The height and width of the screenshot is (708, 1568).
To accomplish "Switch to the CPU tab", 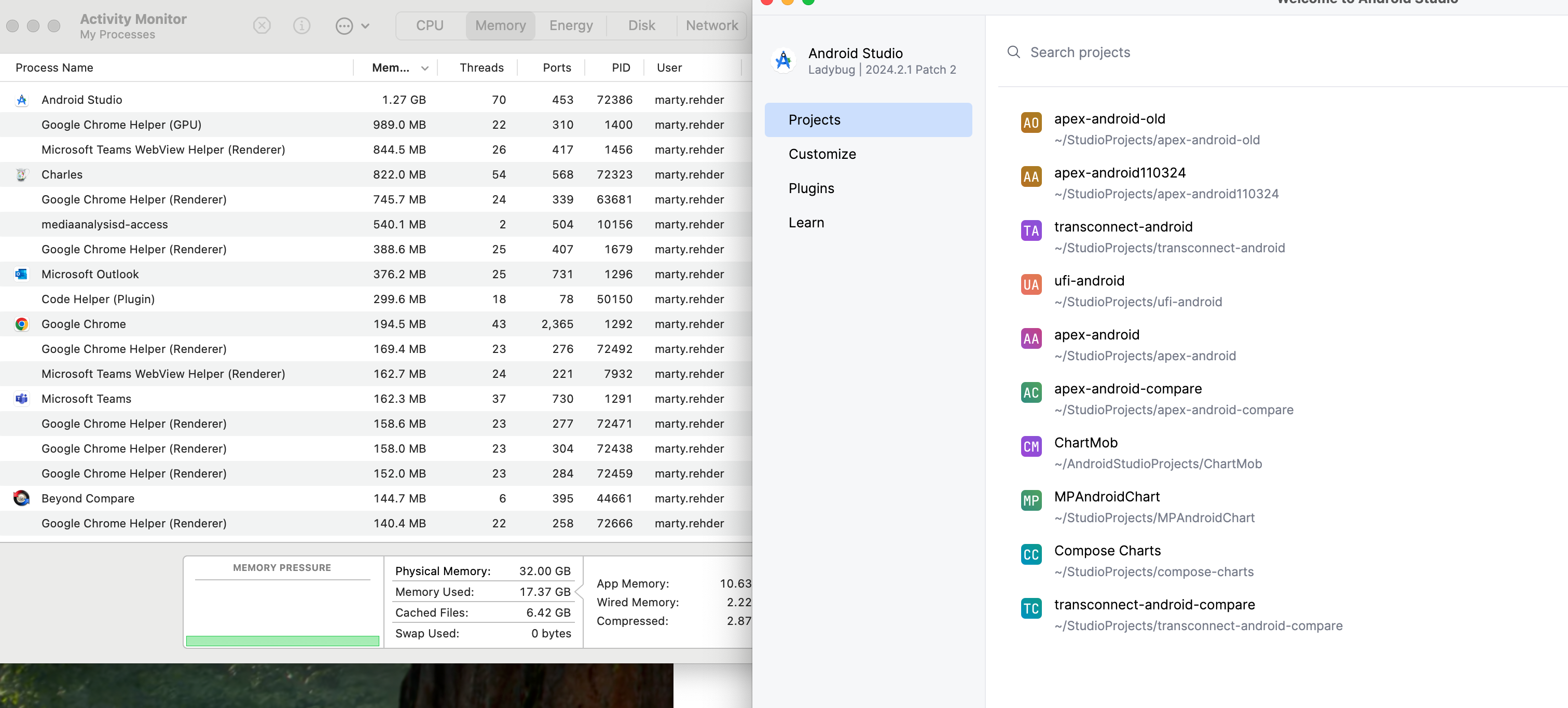I will point(430,25).
